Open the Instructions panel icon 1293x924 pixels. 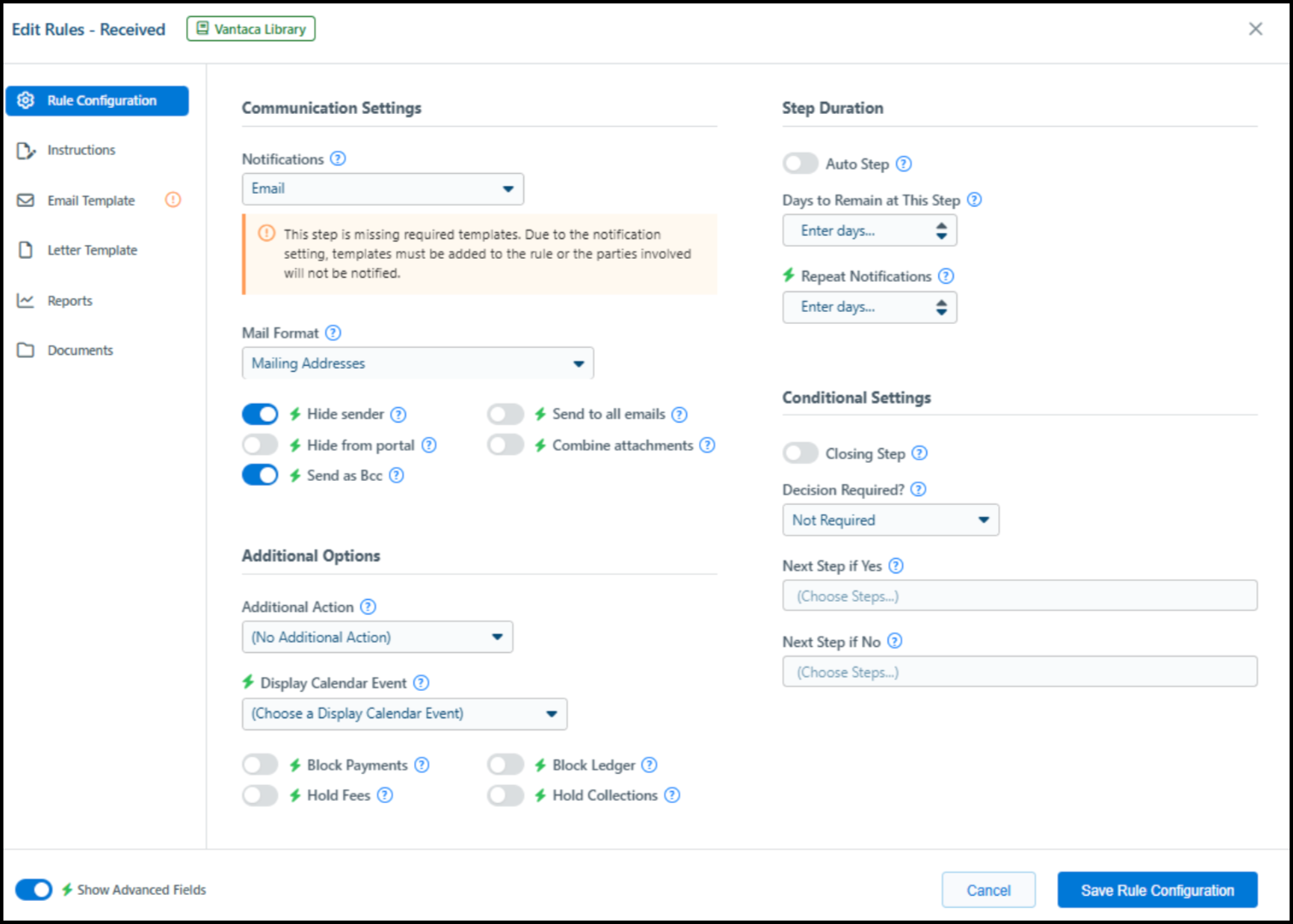pos(26,150)
